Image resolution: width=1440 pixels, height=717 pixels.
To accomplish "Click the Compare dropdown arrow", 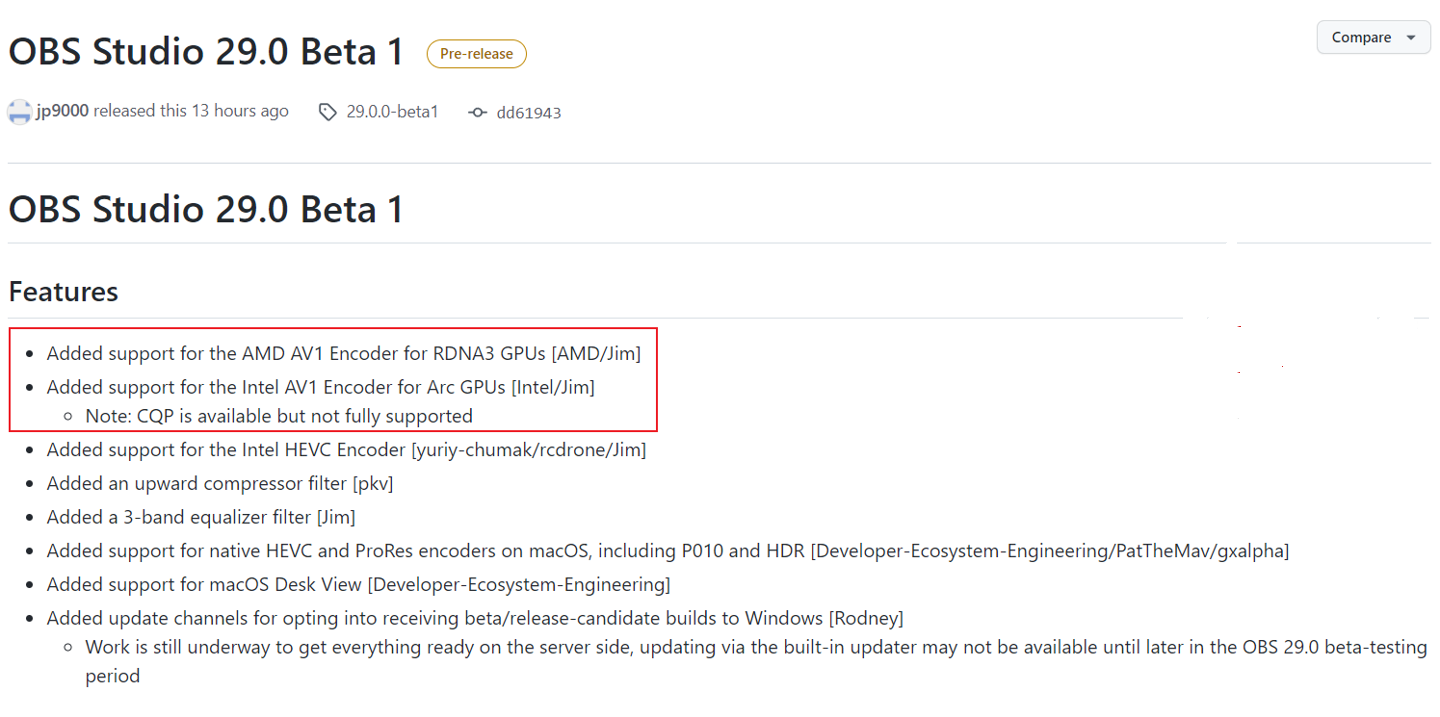I will point(1411,38).
